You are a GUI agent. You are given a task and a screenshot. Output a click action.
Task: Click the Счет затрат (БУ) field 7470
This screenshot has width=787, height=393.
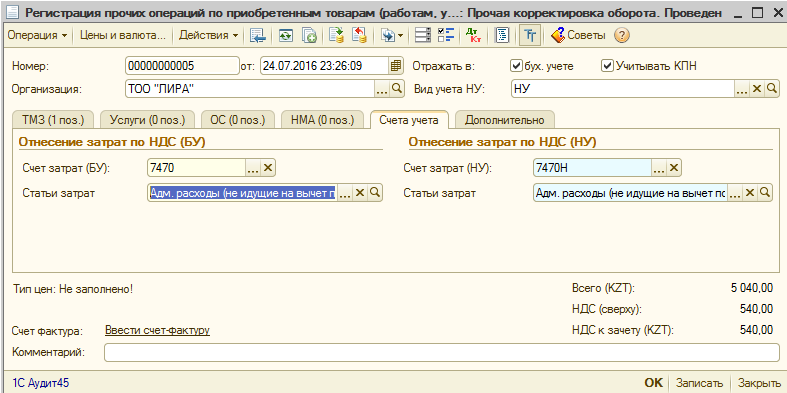click(197, 168)
